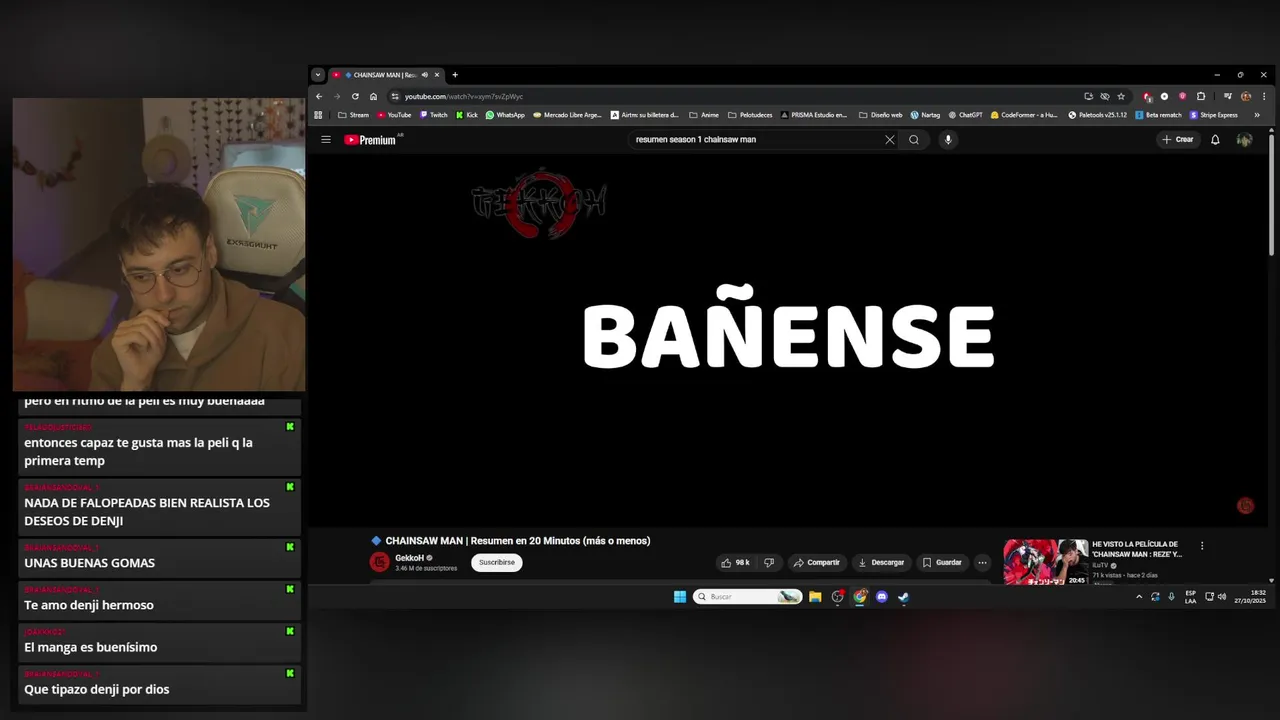Open the recommended Reze movie video thumbnail

1045,562
